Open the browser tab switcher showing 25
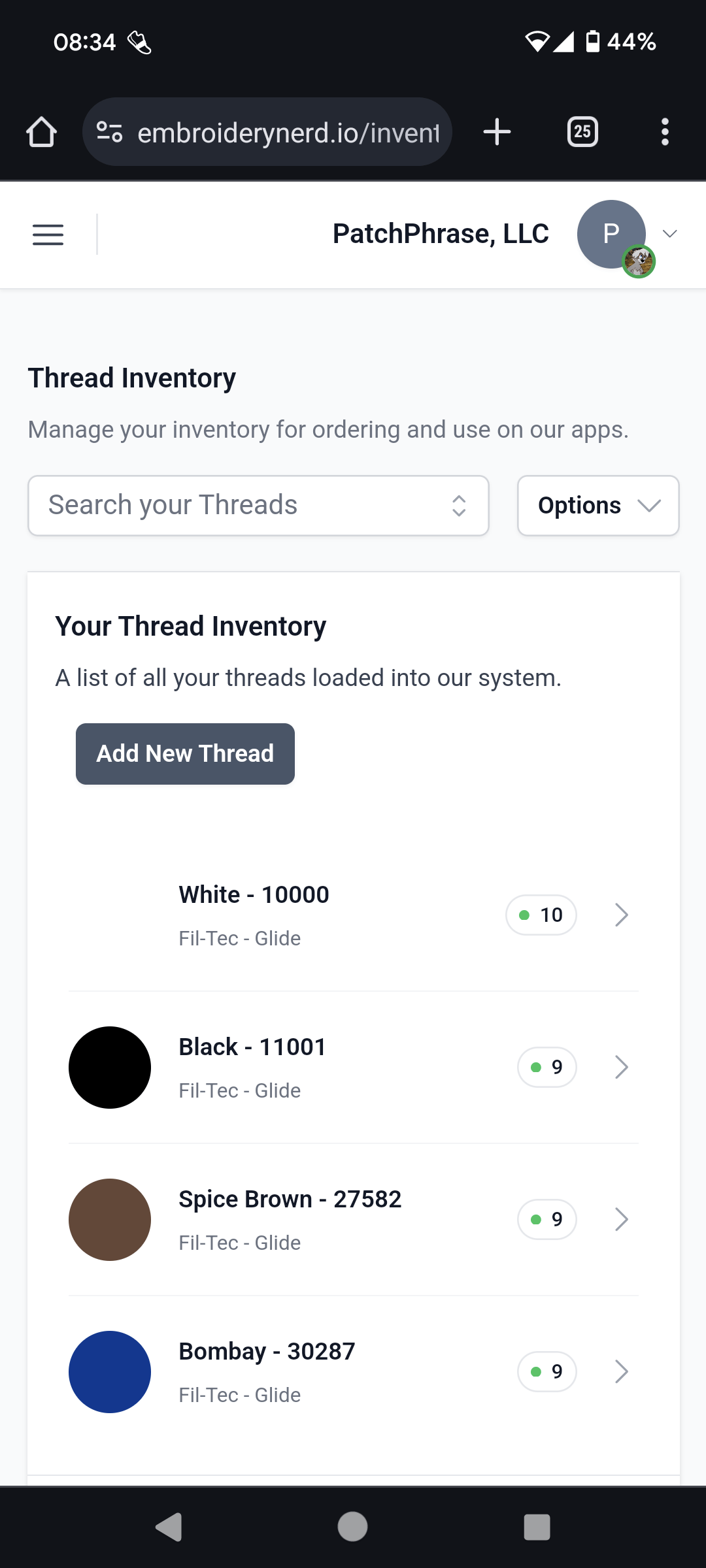 (x=582, y=131)
